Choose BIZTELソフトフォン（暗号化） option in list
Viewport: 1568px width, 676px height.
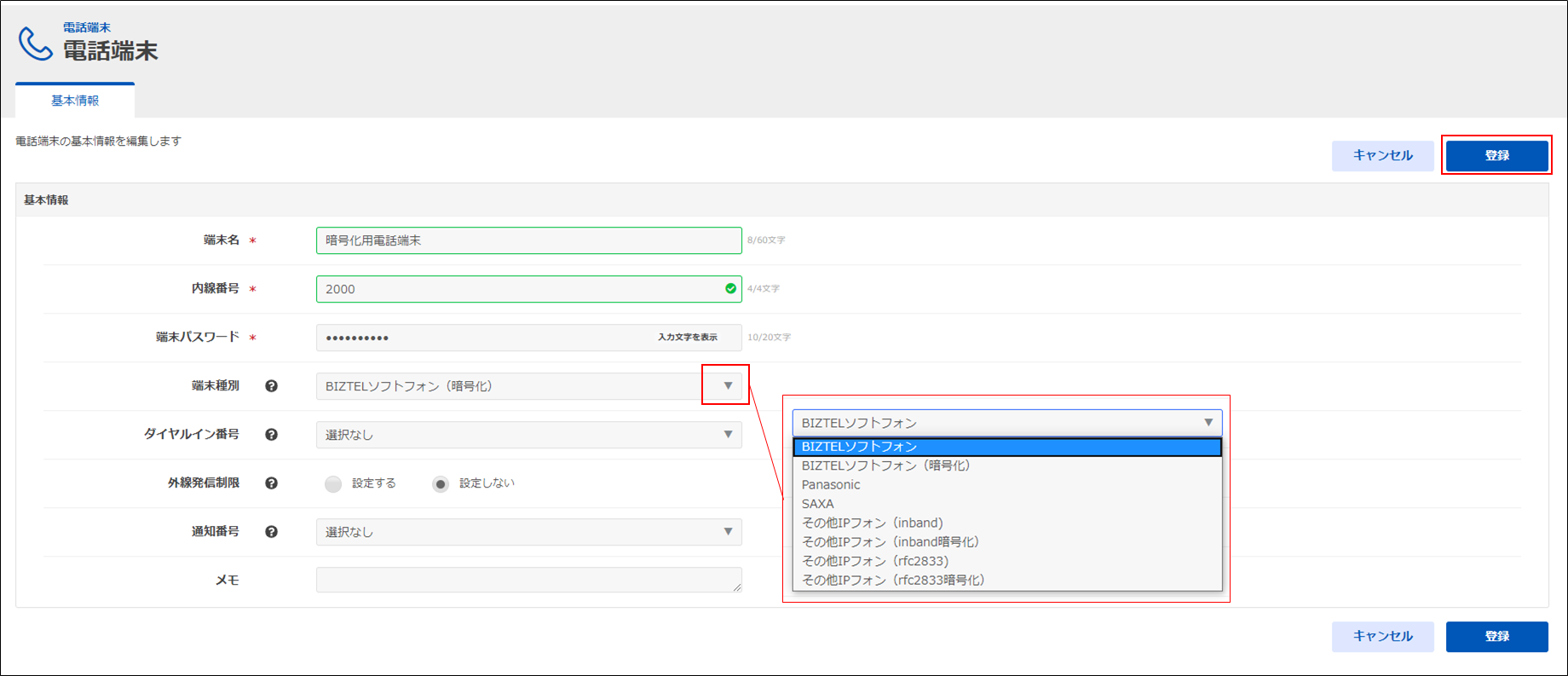pos(1007,465)
